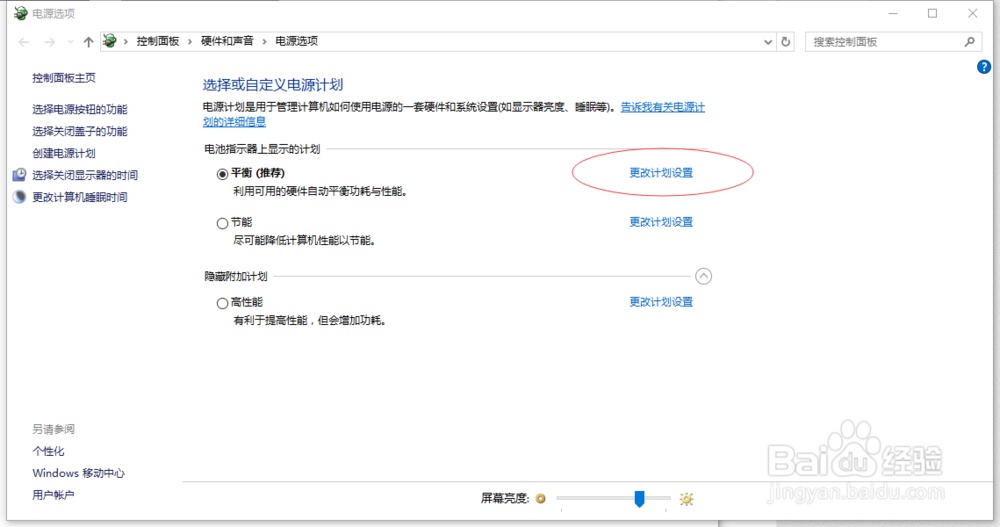Maximize the 电源选项 window
This screenshot has height=527, width=1000.
(x=932, y=13)
